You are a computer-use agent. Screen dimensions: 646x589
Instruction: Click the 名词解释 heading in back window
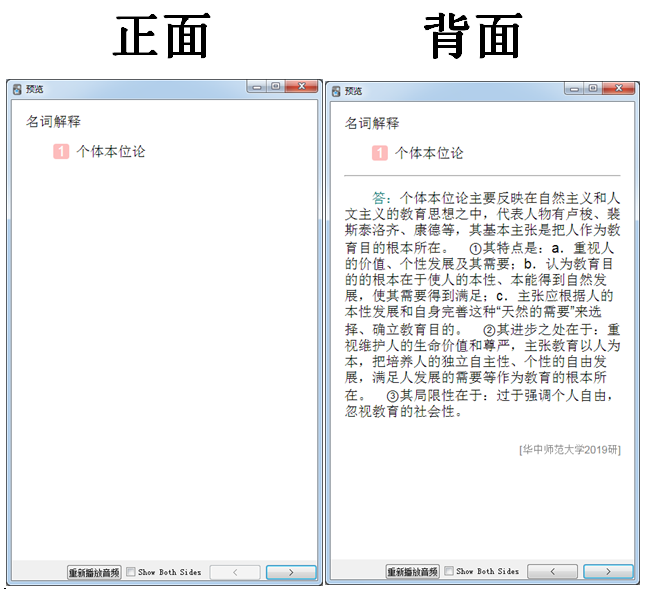click(x=372, y=123)
